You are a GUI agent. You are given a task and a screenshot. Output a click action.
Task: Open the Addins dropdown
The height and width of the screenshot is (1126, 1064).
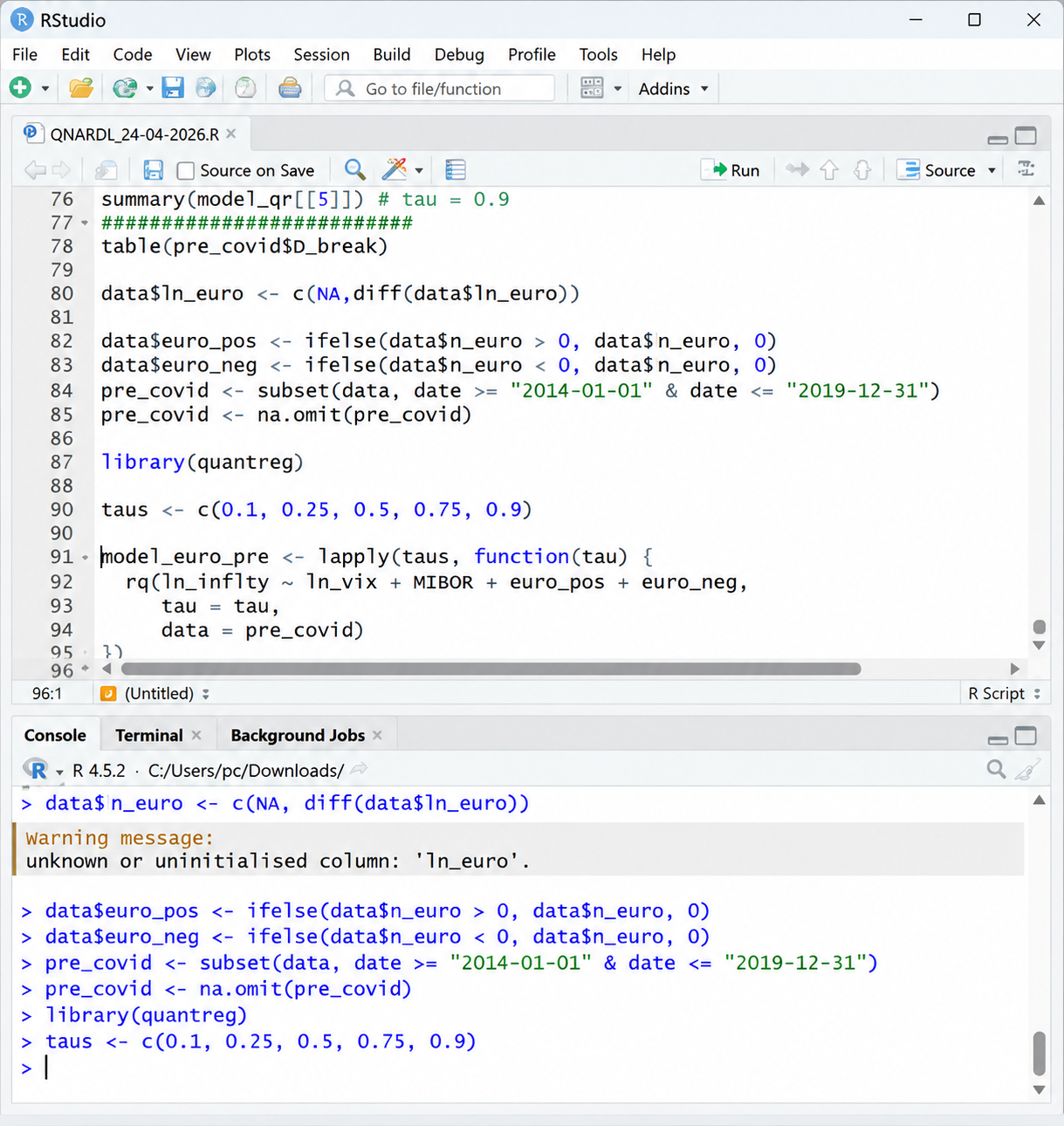673,89
